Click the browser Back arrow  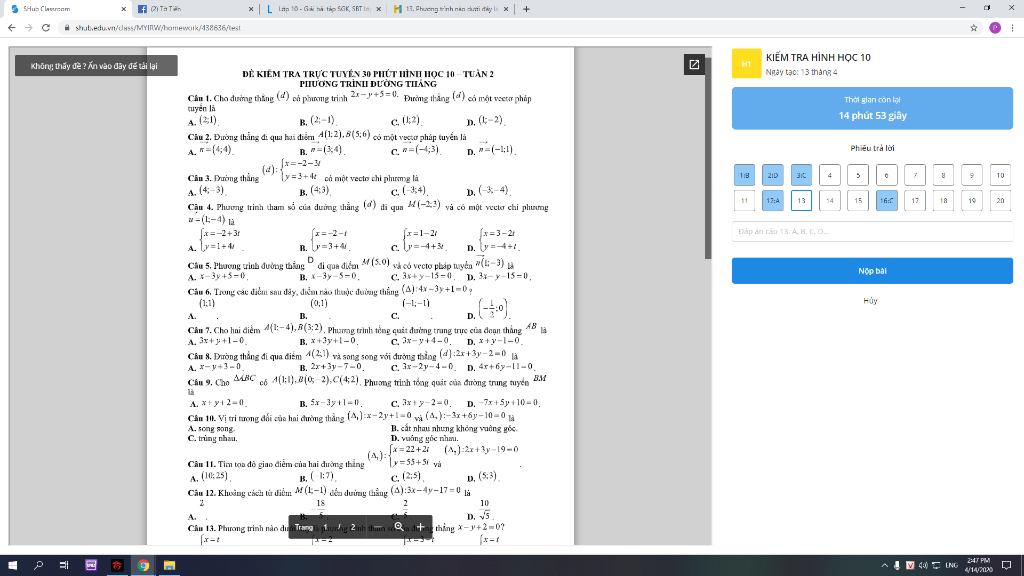[12, 27]
